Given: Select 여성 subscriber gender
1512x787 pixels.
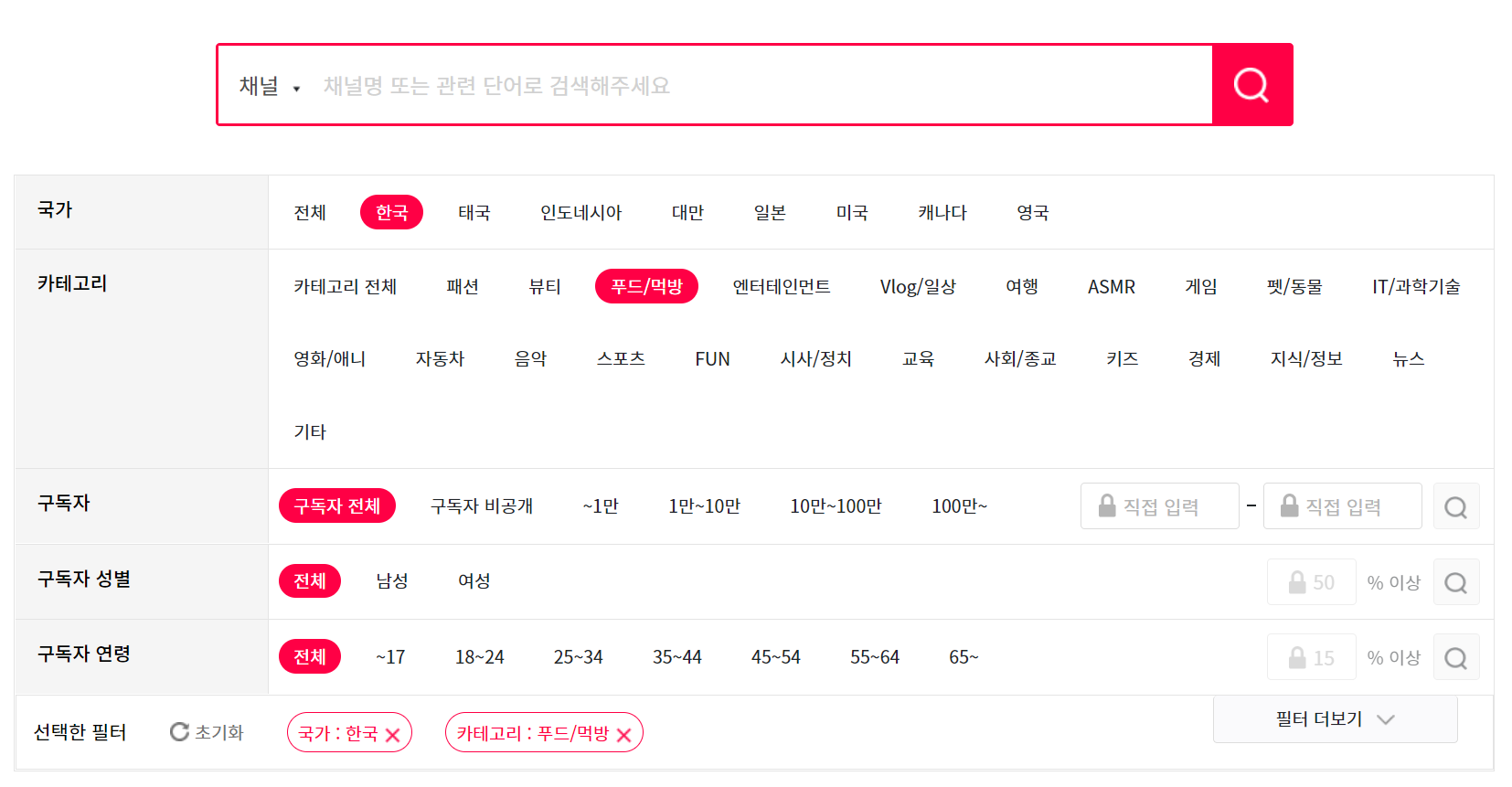Looking at the screenshot, I should (474, 580).
